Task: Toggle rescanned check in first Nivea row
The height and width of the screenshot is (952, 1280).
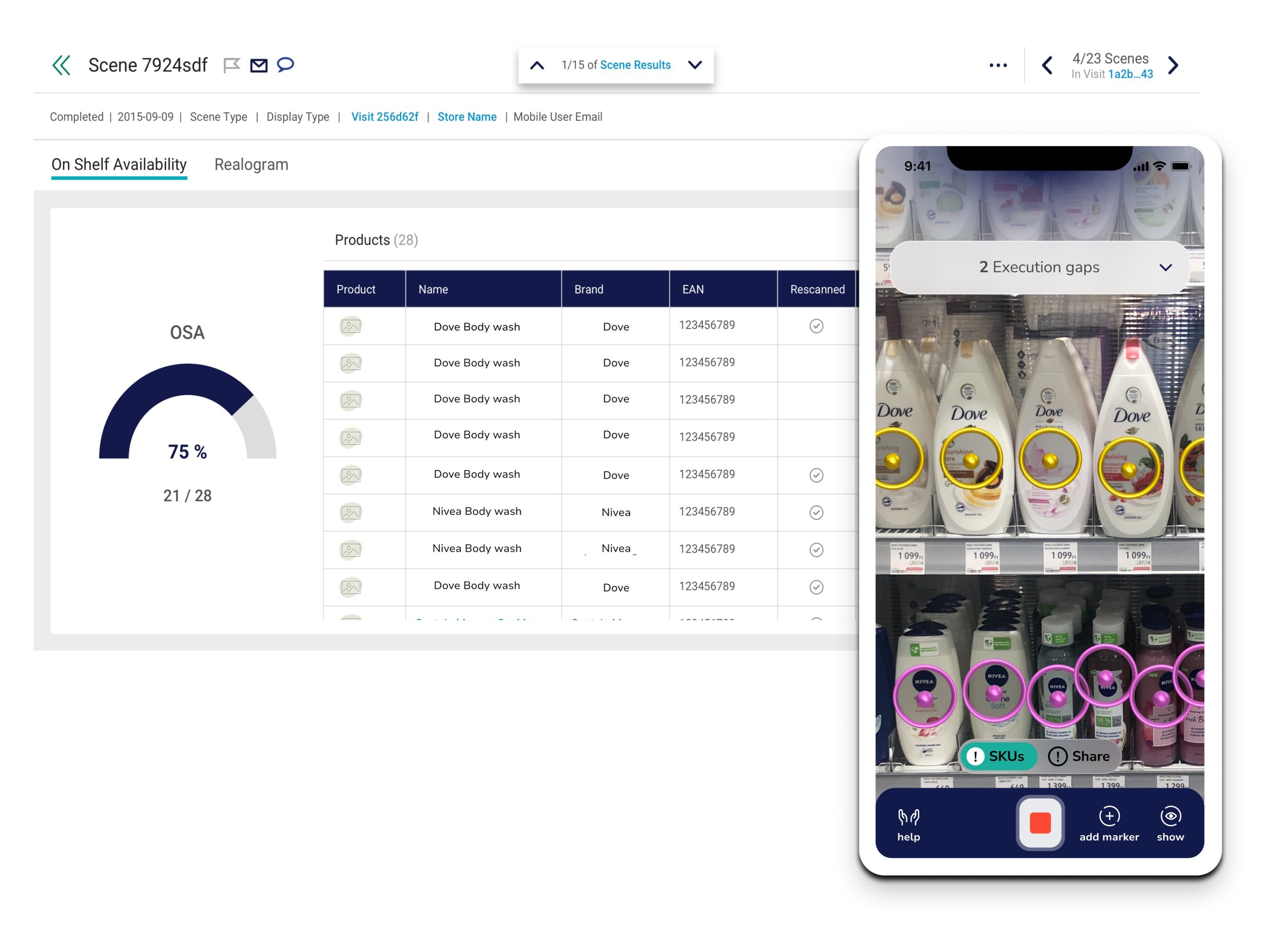Action: pyautogui.click(x=816, y=513)
